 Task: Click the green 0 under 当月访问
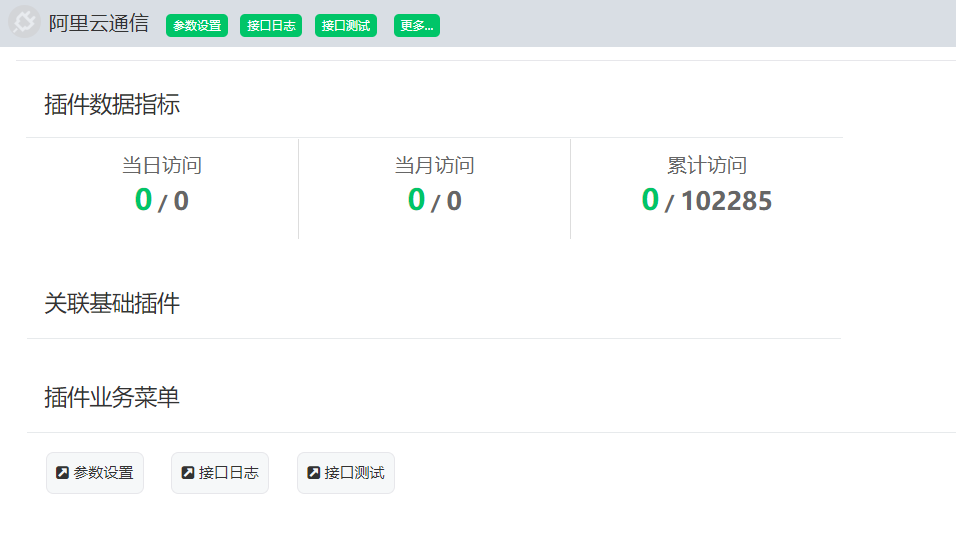click(x=416, y=200)
